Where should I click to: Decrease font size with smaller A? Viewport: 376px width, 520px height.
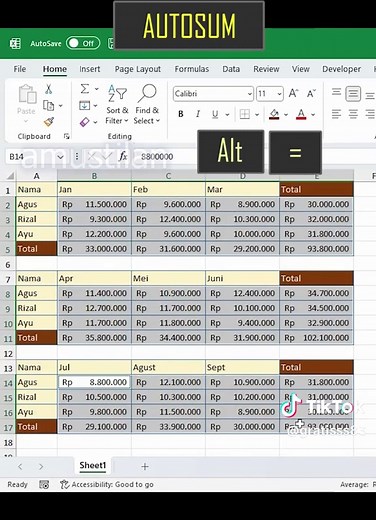pos(311,93)
